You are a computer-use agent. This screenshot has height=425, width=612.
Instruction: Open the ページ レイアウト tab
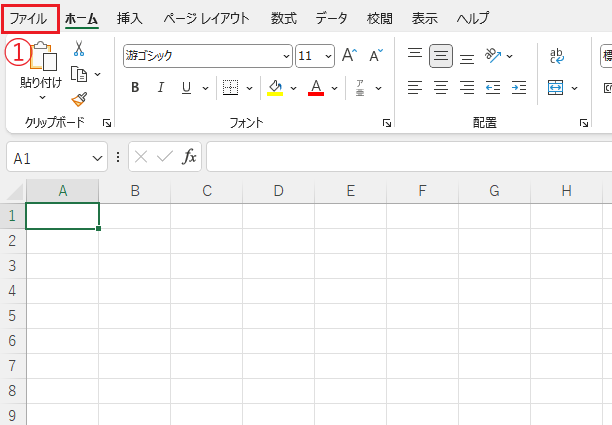coord(206,18)
